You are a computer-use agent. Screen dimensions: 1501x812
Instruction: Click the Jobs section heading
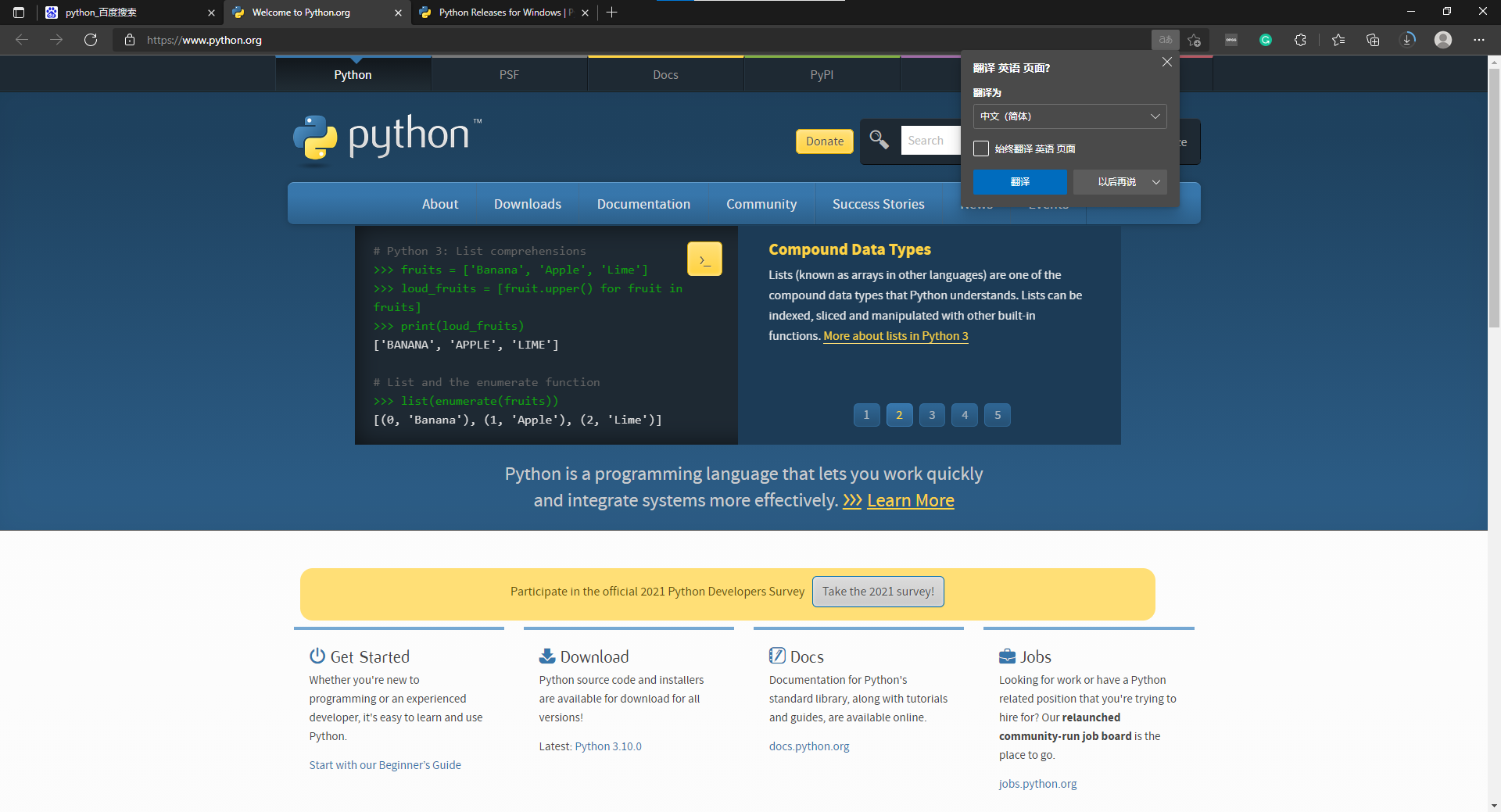[x=1036, y=657]
